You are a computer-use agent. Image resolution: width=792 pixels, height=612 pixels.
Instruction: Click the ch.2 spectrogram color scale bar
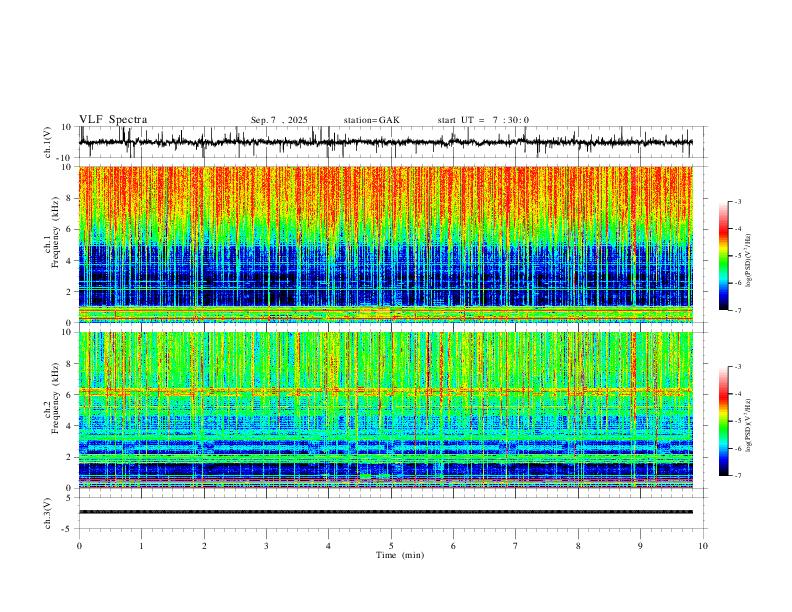click(x=723, y=421)
